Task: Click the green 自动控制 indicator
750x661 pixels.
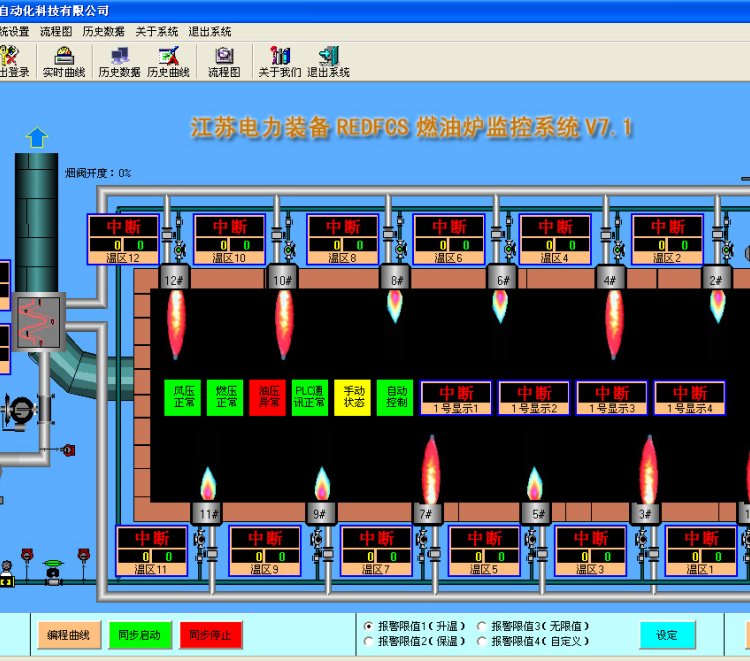Action: (396, 397)
